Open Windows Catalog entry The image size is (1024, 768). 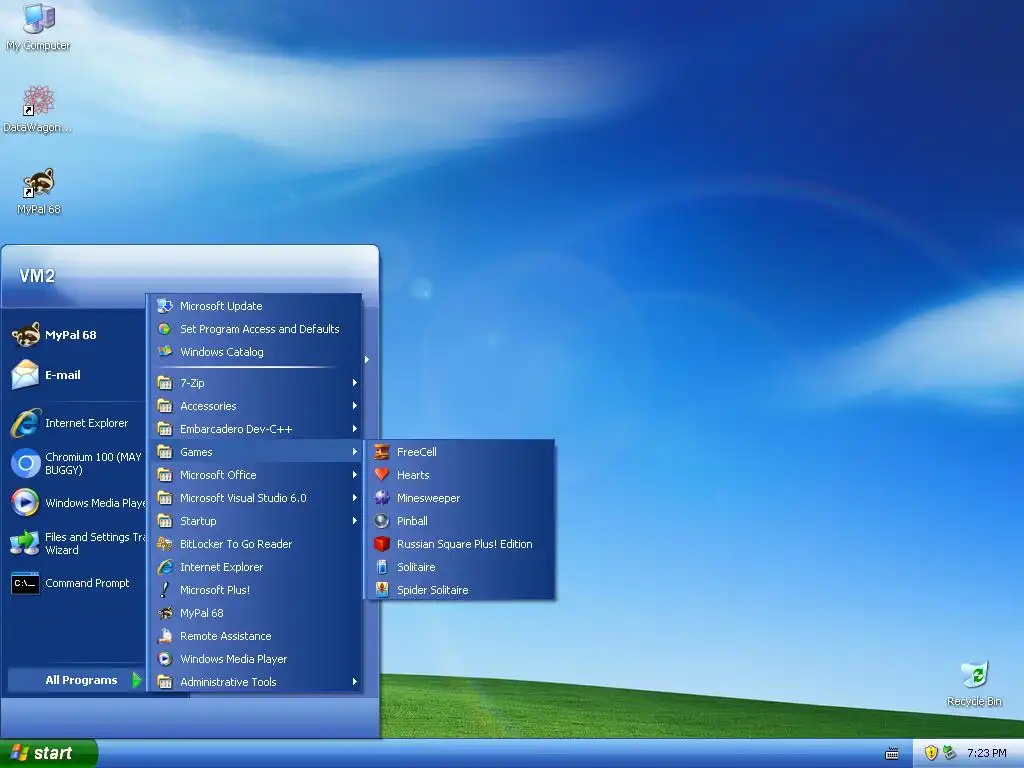pyautogui.click(x=257, y=351)
